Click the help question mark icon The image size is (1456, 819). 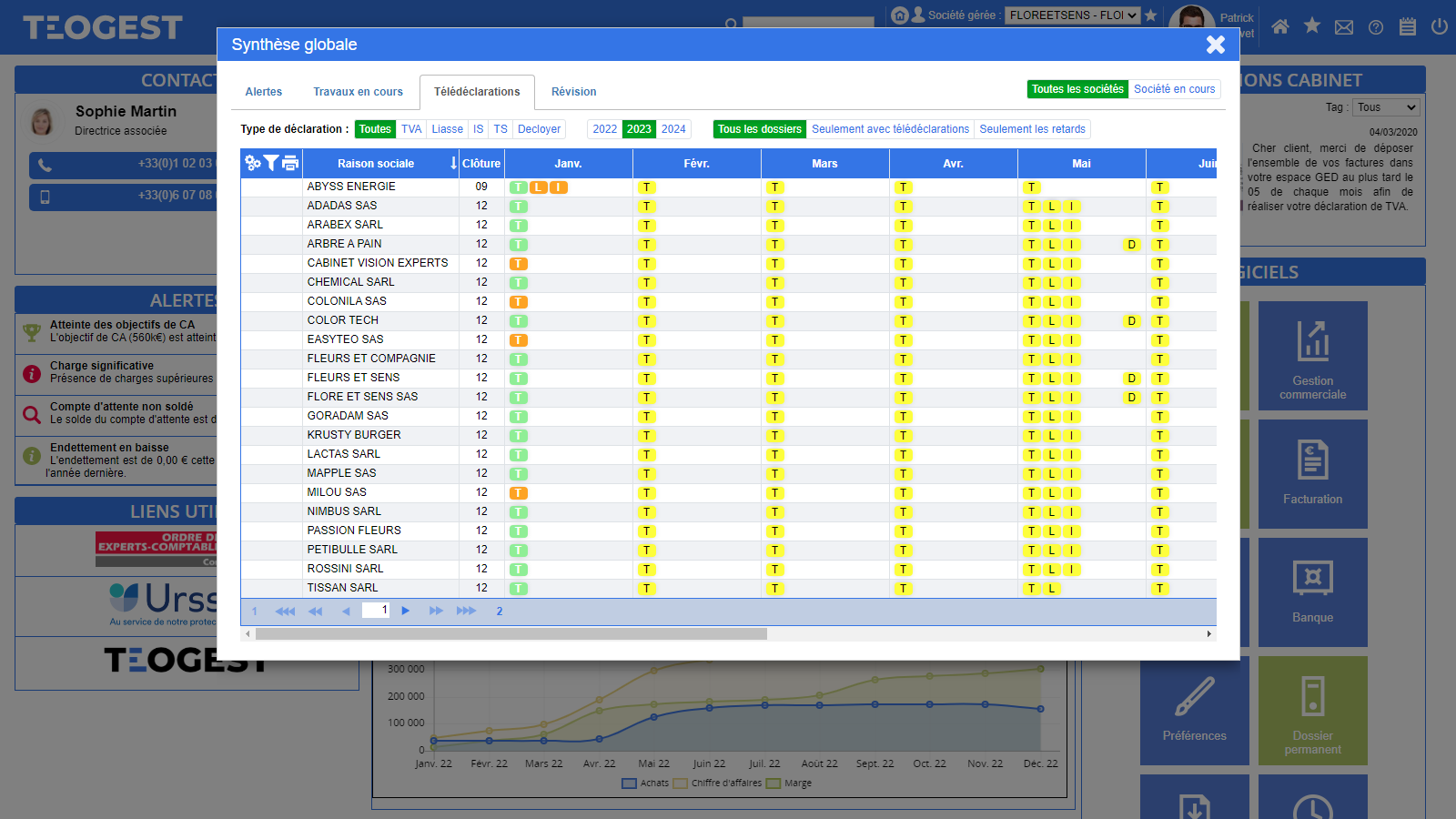tap(1376, 27)
